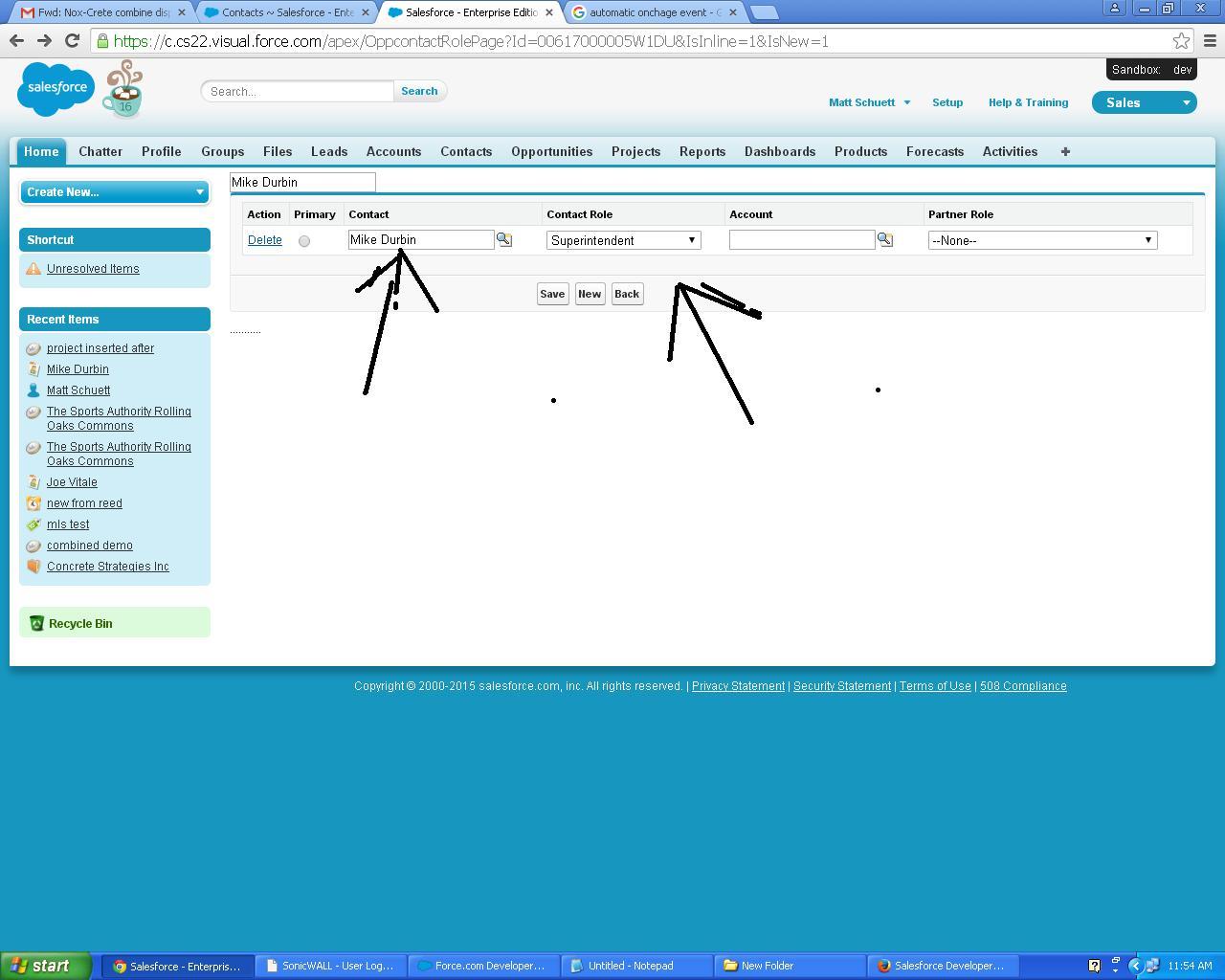The image size is (1225, 980).
Task: Open the combined demo recent item
Action: tap(90, 546)
